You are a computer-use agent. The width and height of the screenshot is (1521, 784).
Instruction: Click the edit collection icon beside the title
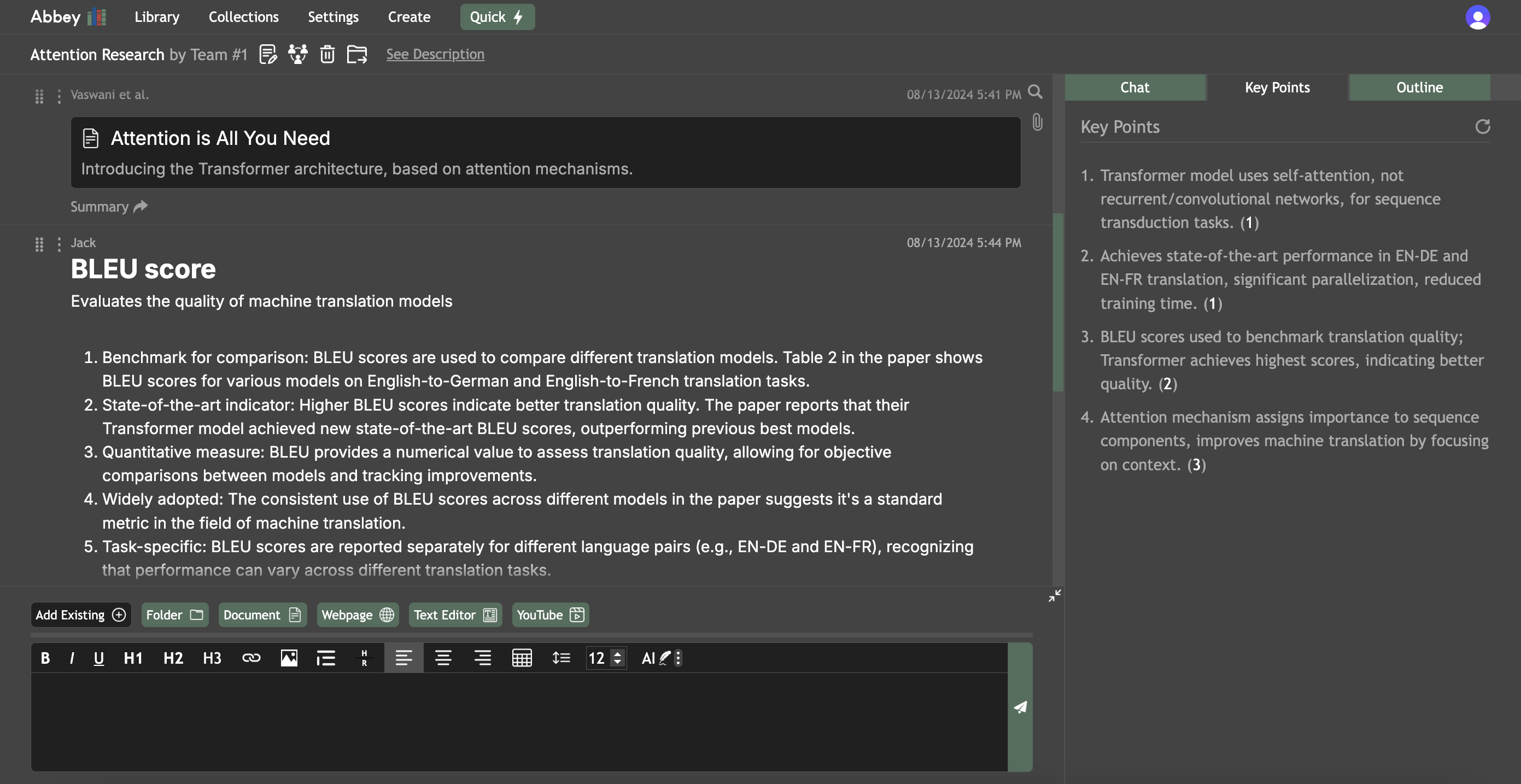click(x=267, y=54)
